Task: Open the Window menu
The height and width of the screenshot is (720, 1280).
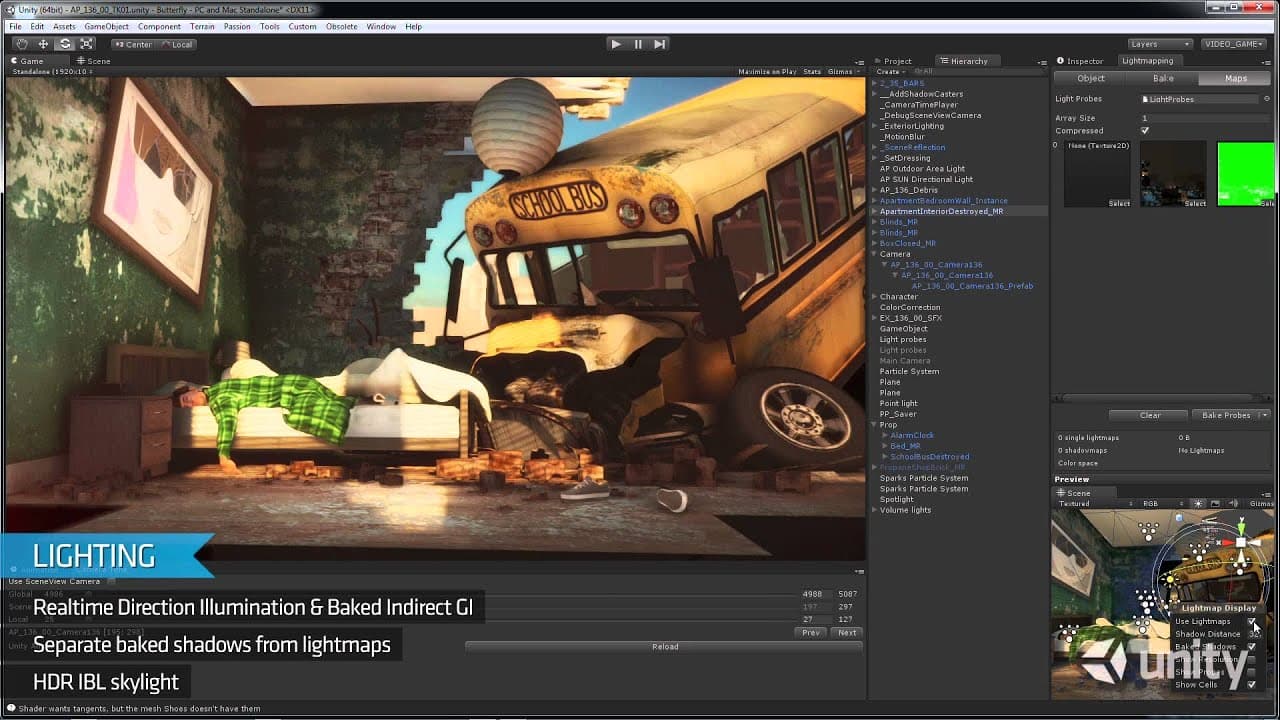Action: point(381,27)
